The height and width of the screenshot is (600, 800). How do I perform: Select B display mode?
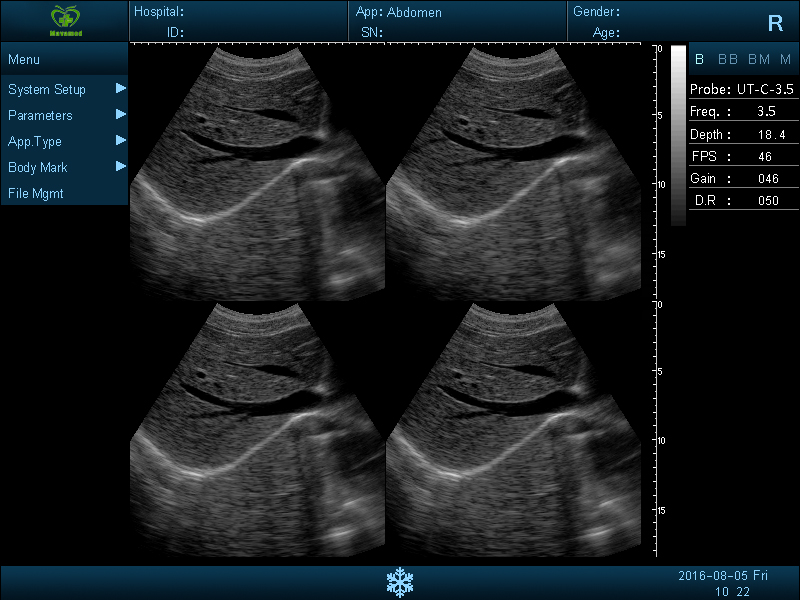point(699,60)
